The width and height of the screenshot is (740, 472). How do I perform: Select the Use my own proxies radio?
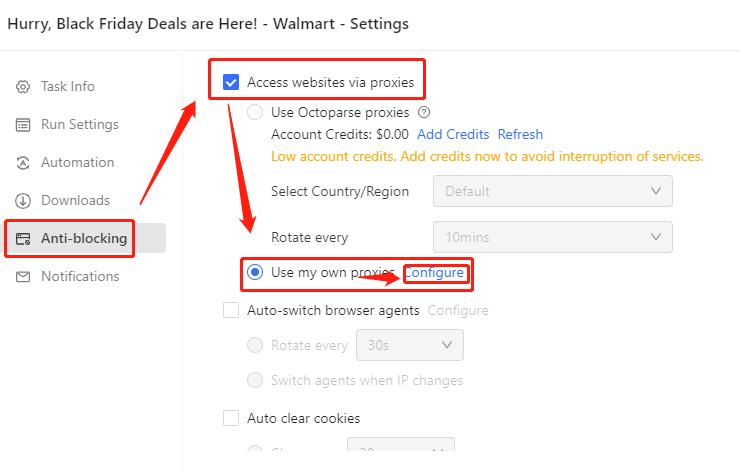255,273
